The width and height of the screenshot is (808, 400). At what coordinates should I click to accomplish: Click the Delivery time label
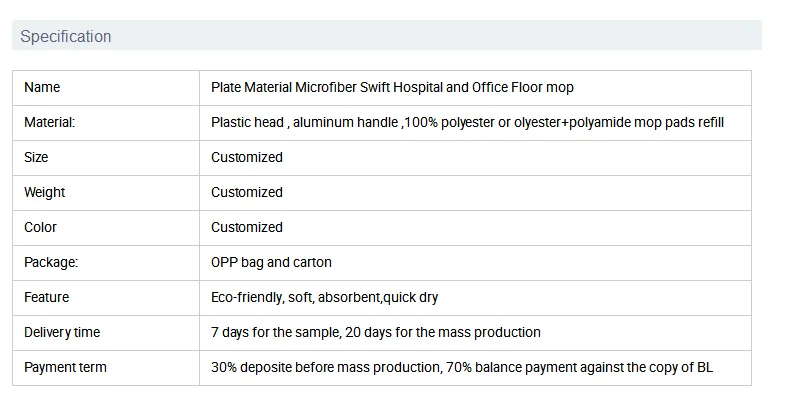62,332
